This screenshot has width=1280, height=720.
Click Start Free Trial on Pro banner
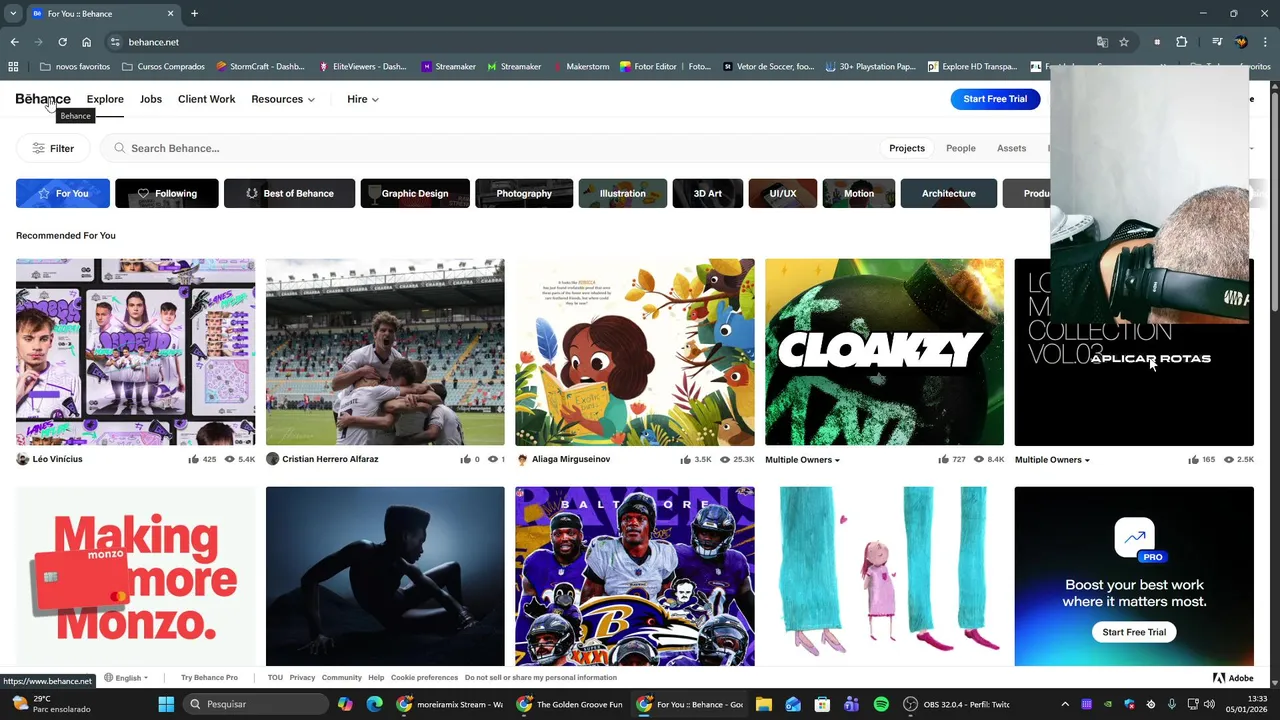coord(1134,632)
